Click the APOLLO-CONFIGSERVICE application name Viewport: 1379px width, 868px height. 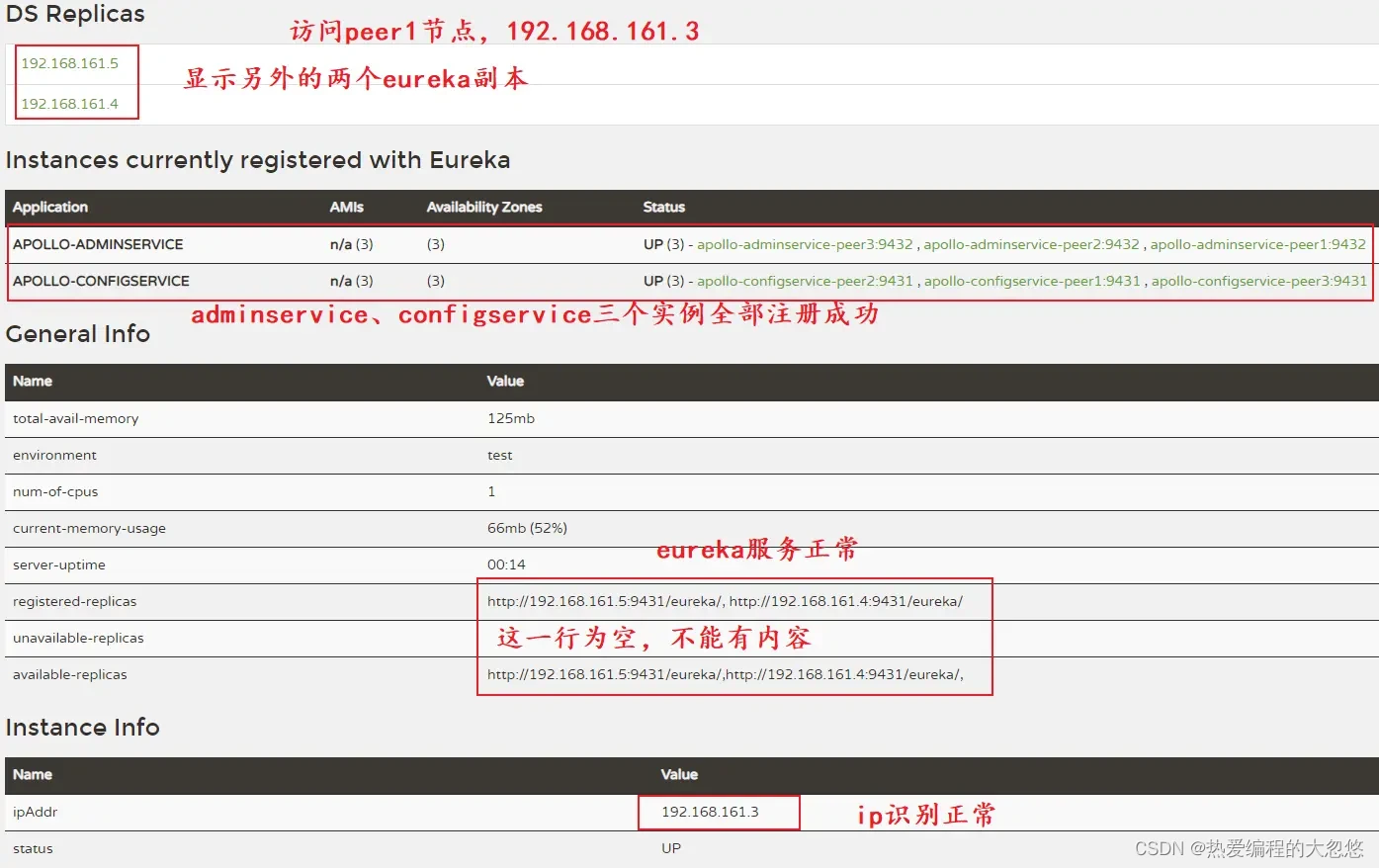pos(101,281)
